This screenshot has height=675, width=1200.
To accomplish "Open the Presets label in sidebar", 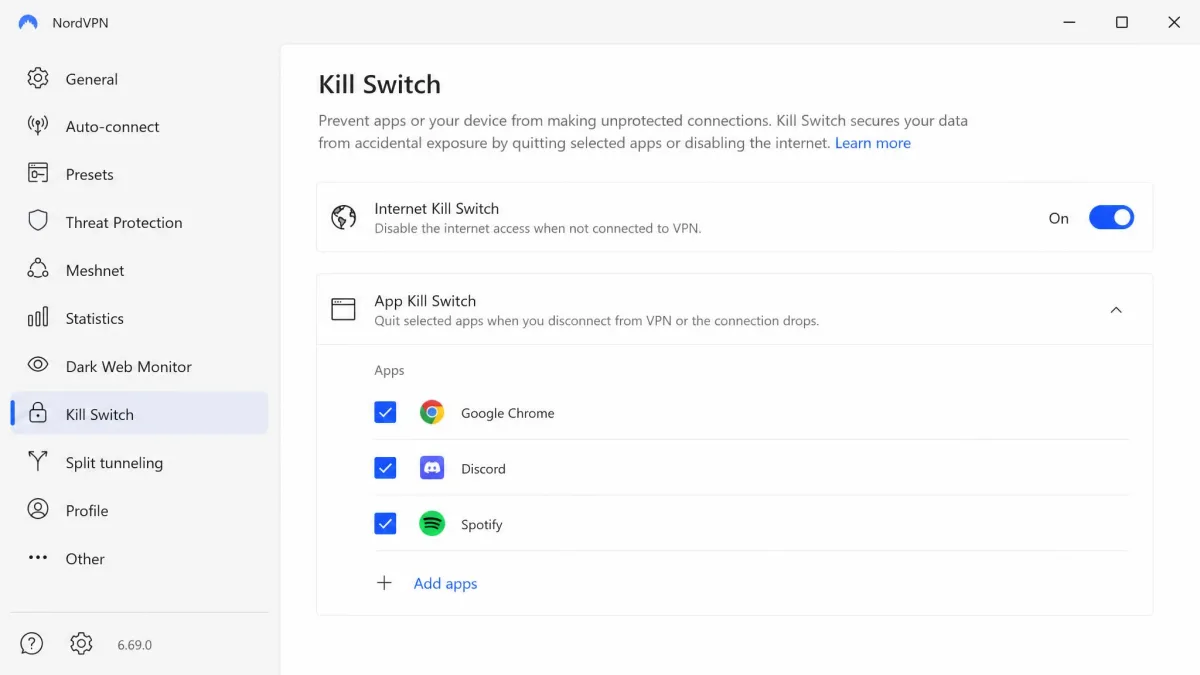I will 89,174.
